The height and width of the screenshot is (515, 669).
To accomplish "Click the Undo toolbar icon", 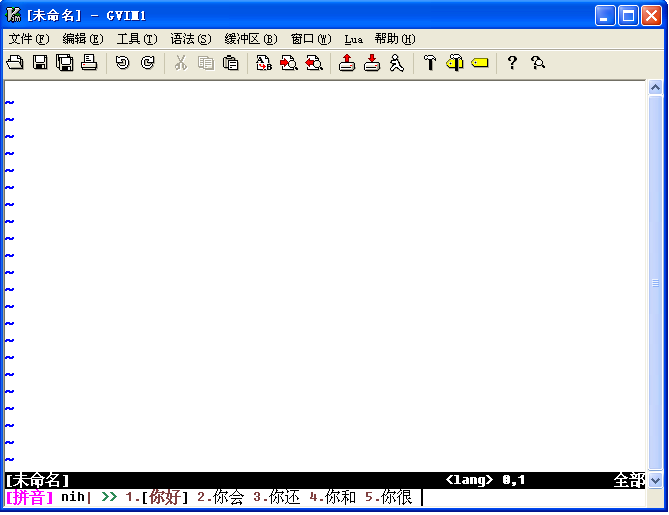I will pyautogui.click(x=122, y=63).
